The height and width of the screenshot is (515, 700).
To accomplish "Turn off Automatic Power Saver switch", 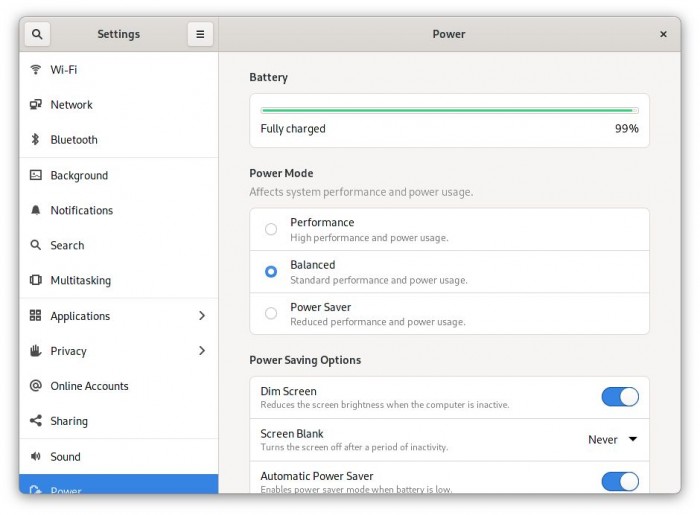I will pos(619,482).
